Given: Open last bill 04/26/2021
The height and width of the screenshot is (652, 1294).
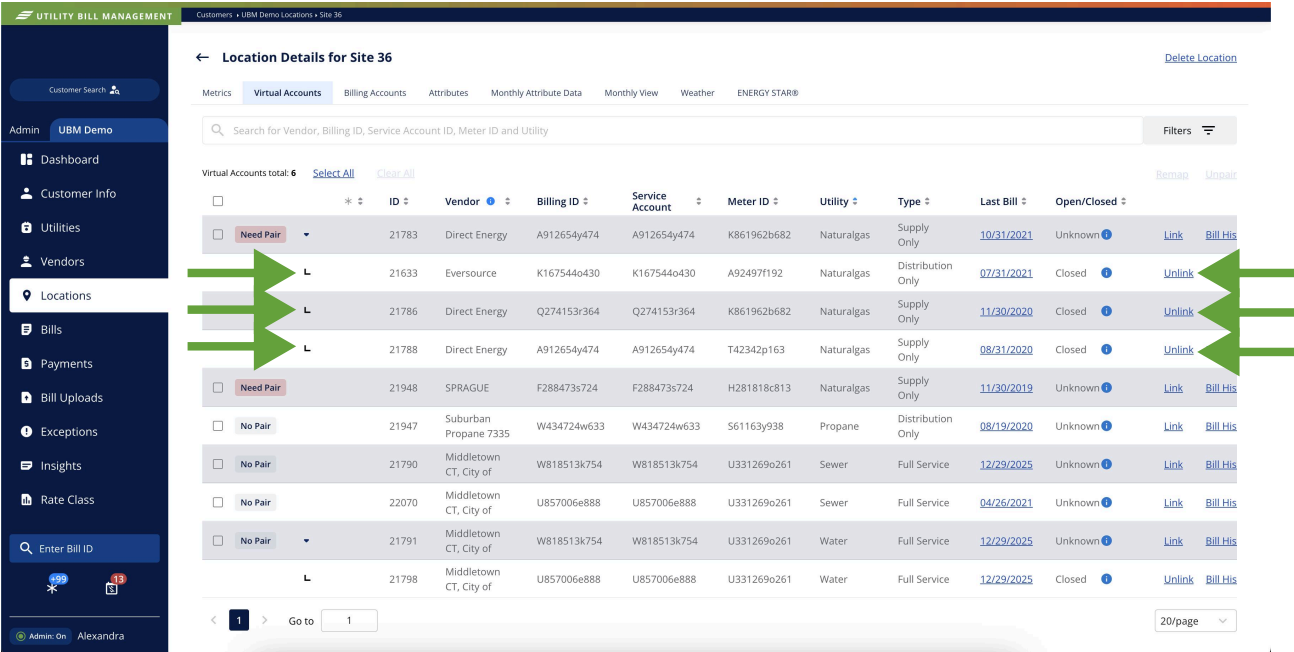Looking at the screenshot, I should click(x=1006, y=503).
